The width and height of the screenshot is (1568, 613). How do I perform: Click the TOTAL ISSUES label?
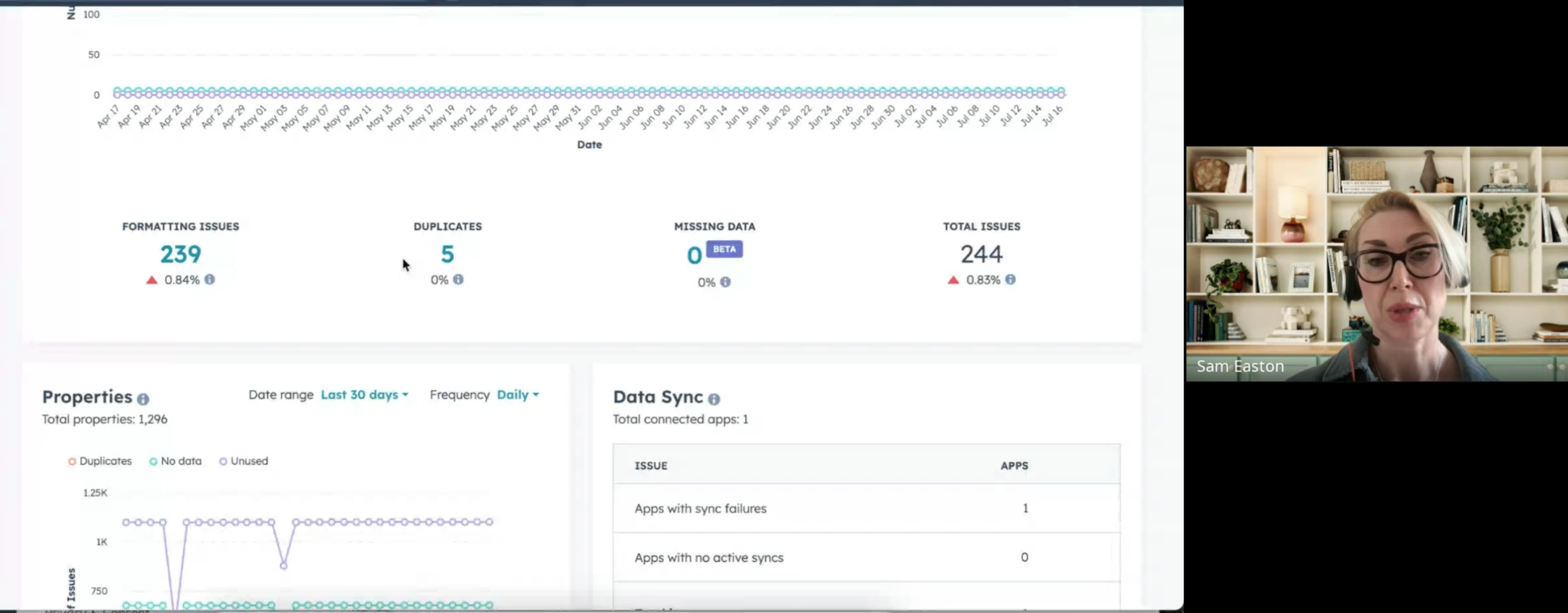pos(982,227)
